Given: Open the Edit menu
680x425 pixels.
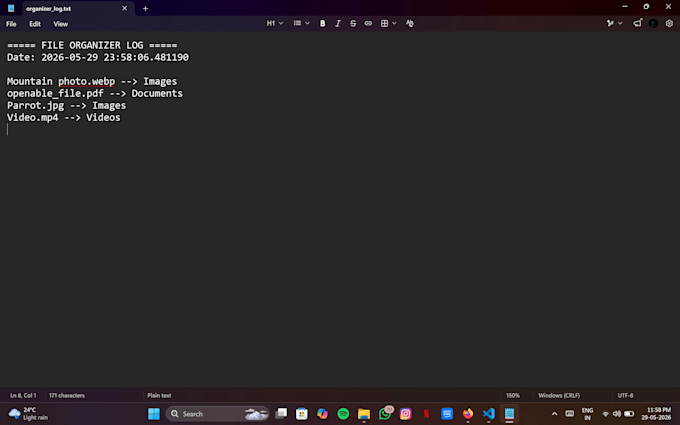Looking at the screenshot, I should point(35,24).
